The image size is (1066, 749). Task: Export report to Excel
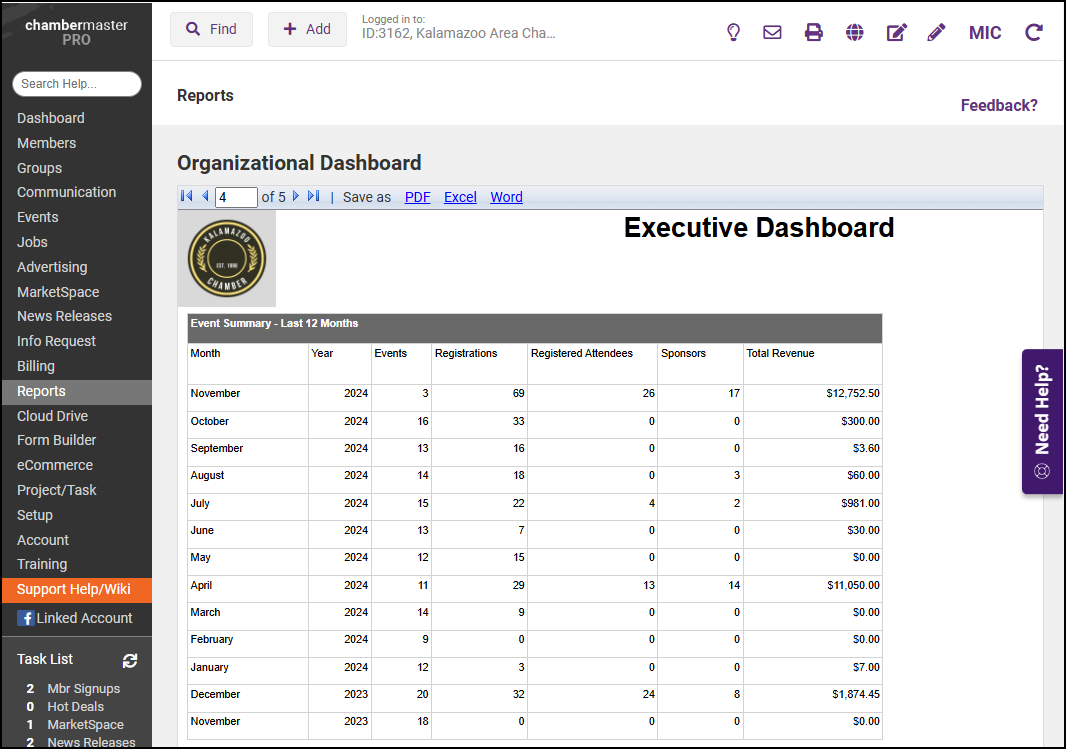pyautogui.click(x=460, y=197)
